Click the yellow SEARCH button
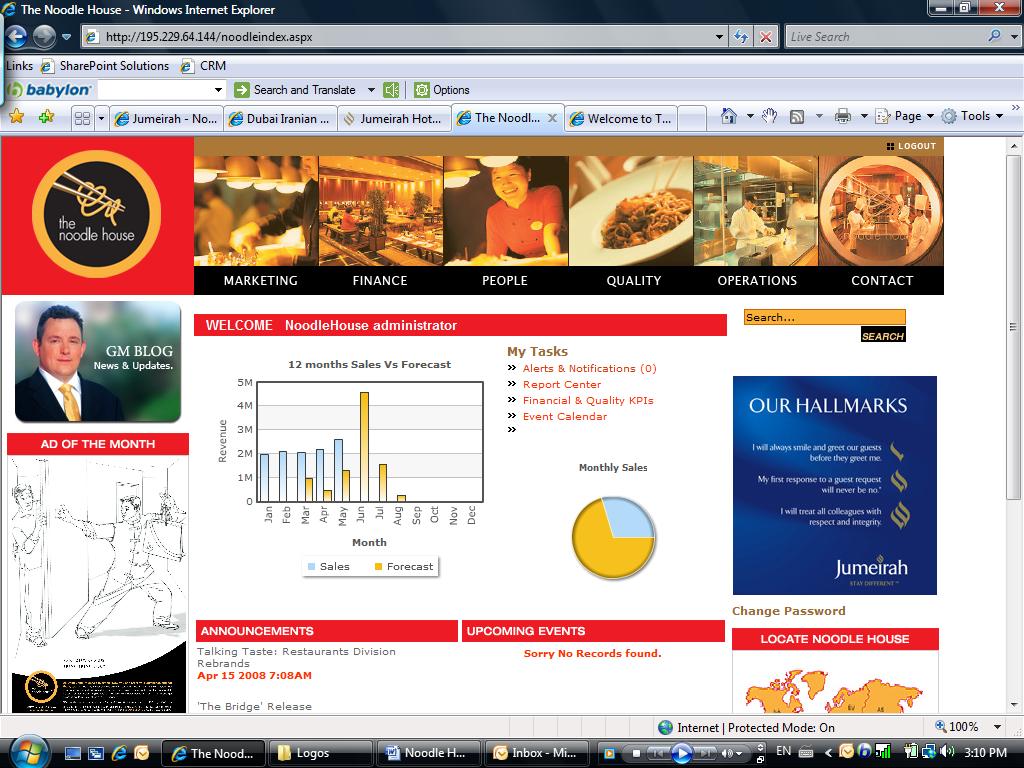1024x768 pixels. coord(882,335)
